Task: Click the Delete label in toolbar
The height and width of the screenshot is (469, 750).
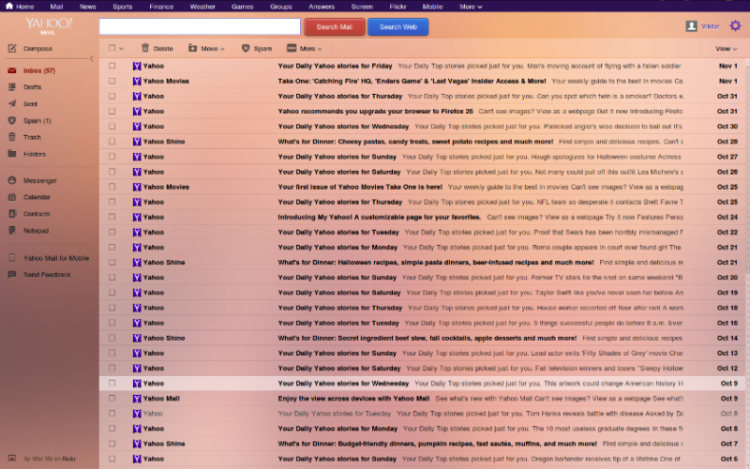Action: [163, 49]
